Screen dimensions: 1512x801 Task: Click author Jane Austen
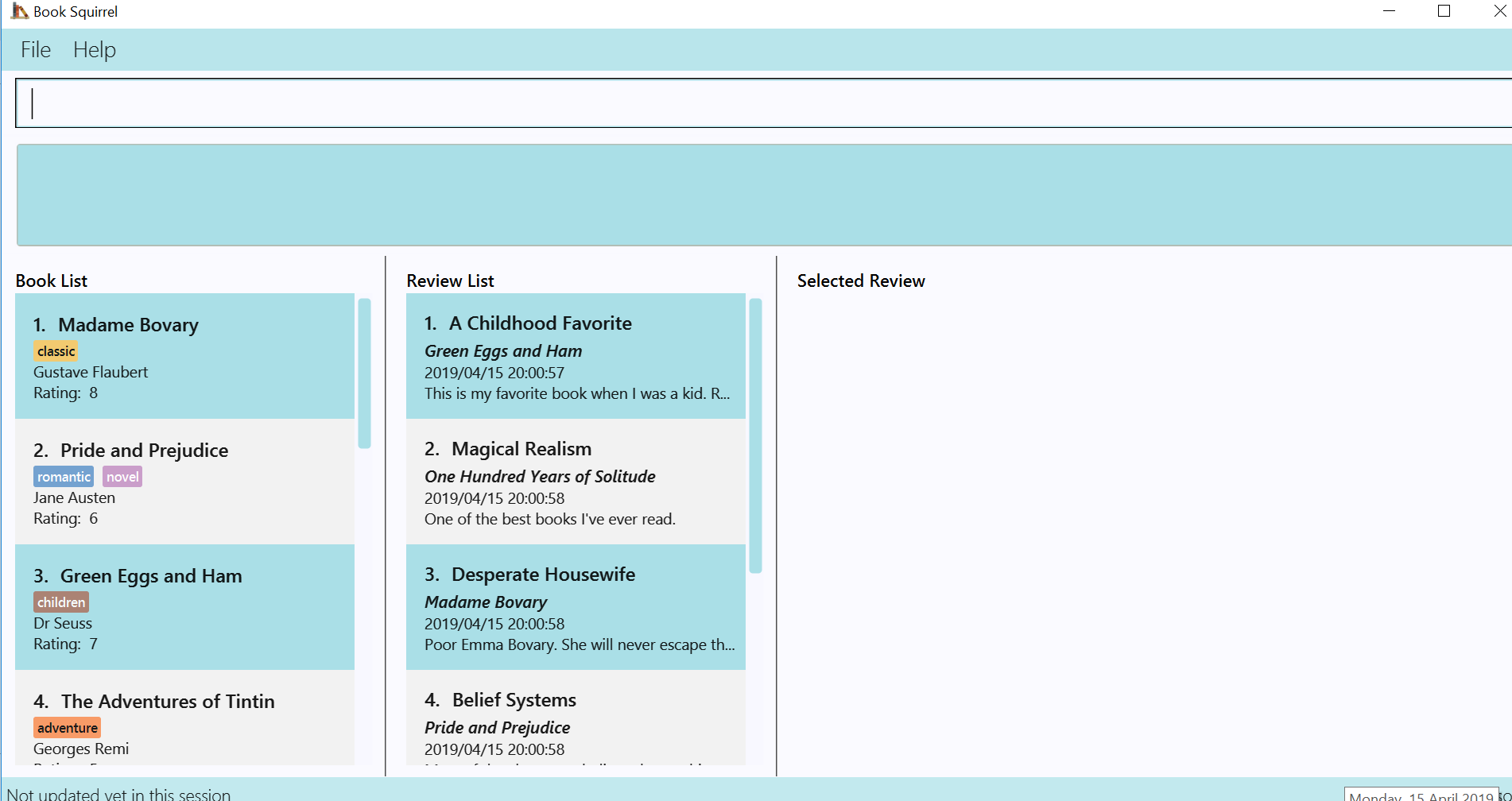[x=74, y=497]
